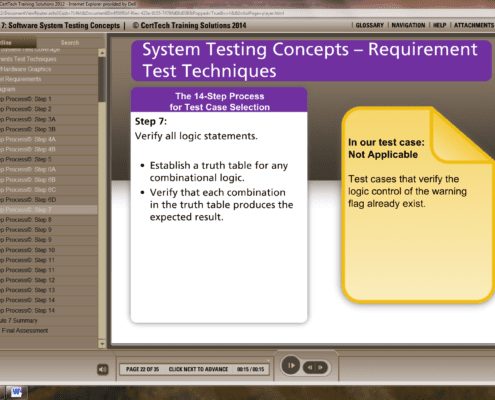Advance with the next page arrow
Image resolution: width=495 pixels, height=400 pixels.
click(x=321, y=367)
